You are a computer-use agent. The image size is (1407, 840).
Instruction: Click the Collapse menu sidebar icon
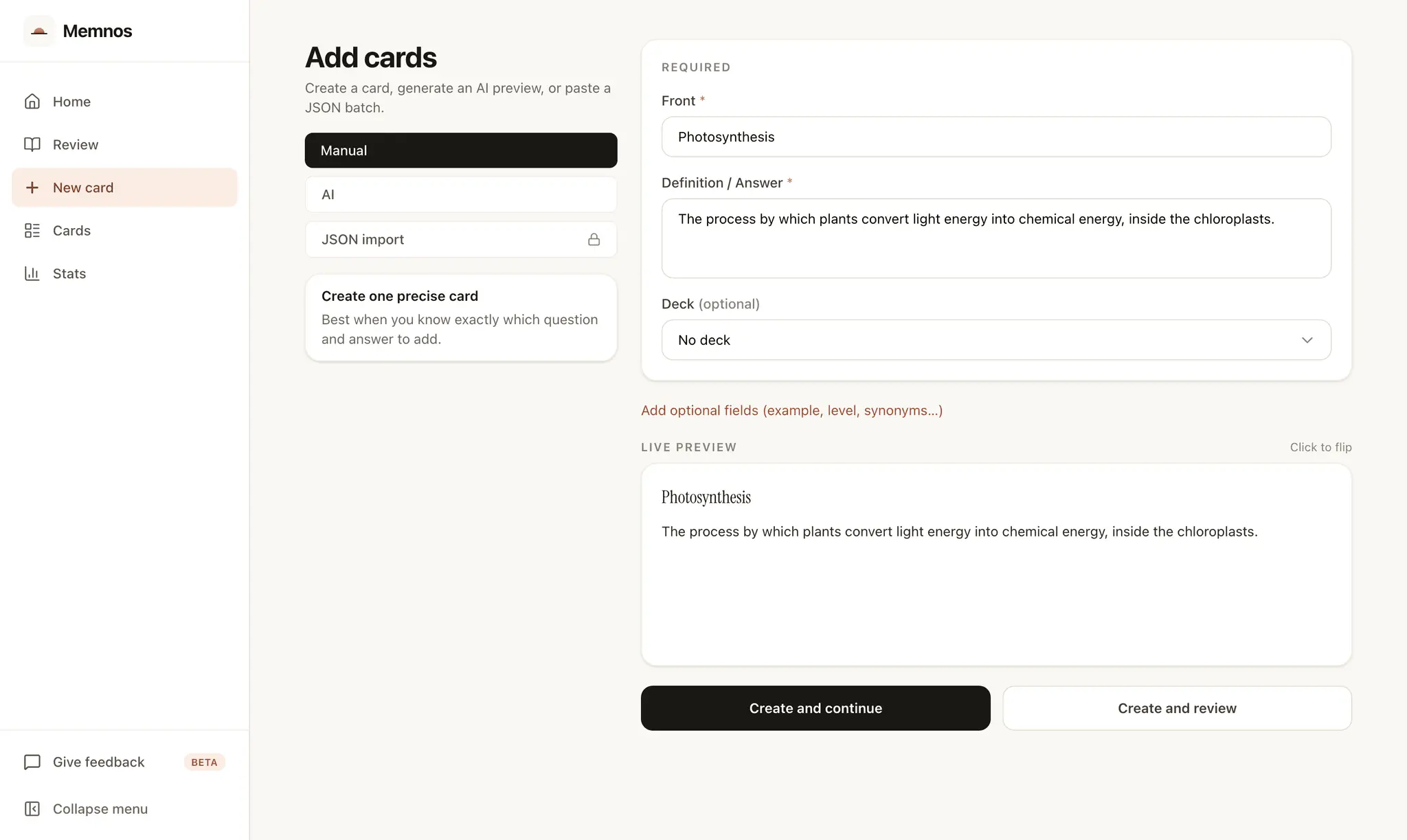point(32,809)
